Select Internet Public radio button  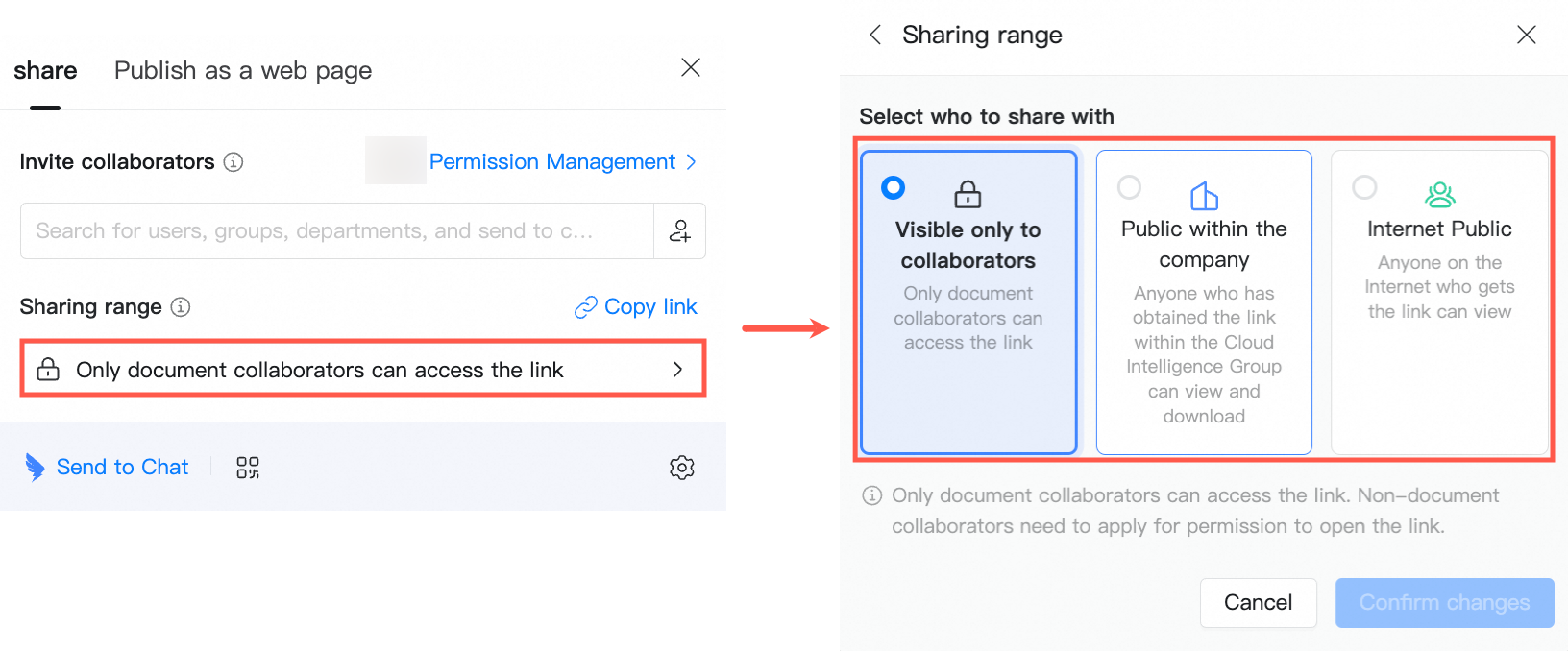[1364, 187]
